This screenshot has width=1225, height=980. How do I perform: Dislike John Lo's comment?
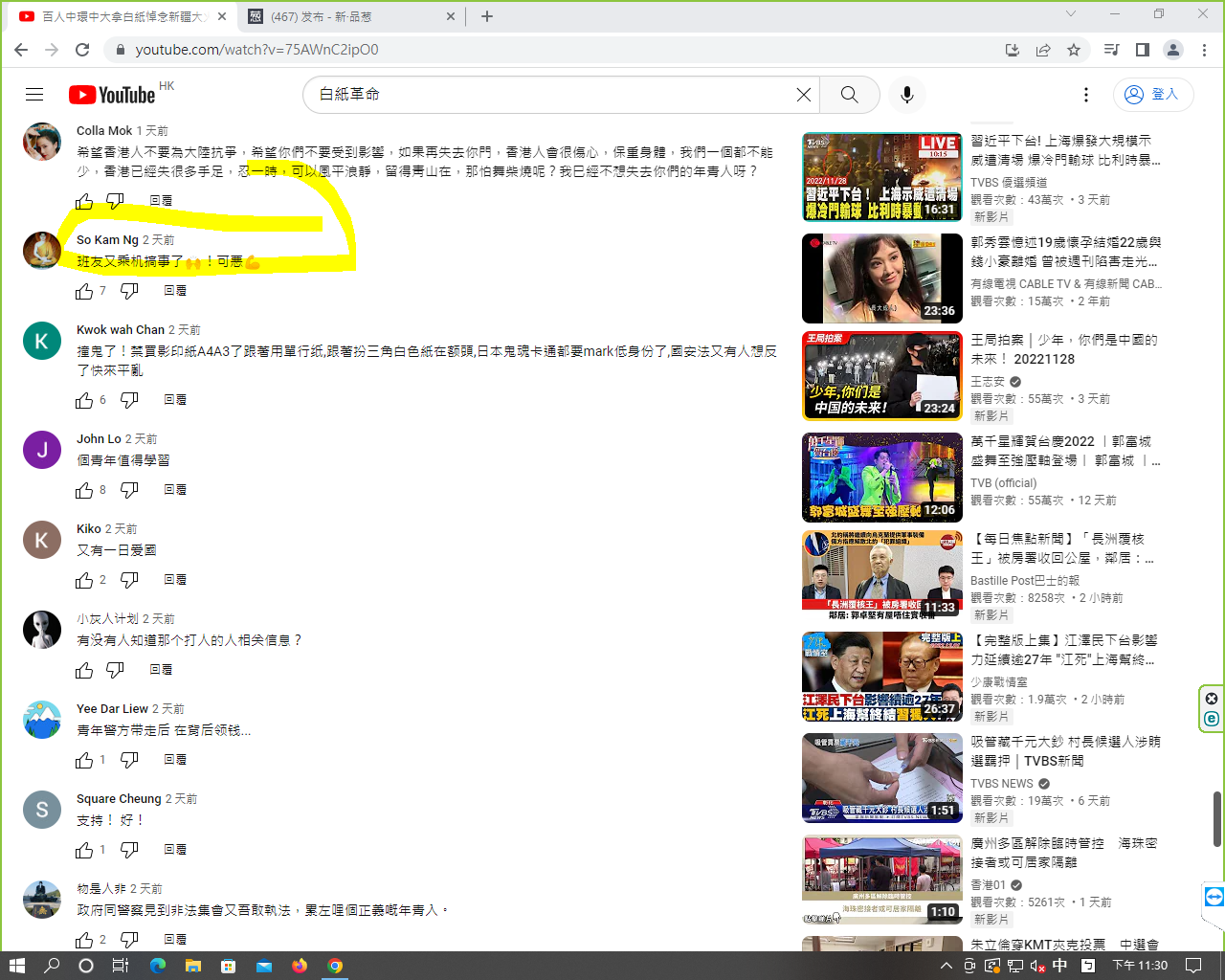(x=130, y=490)
